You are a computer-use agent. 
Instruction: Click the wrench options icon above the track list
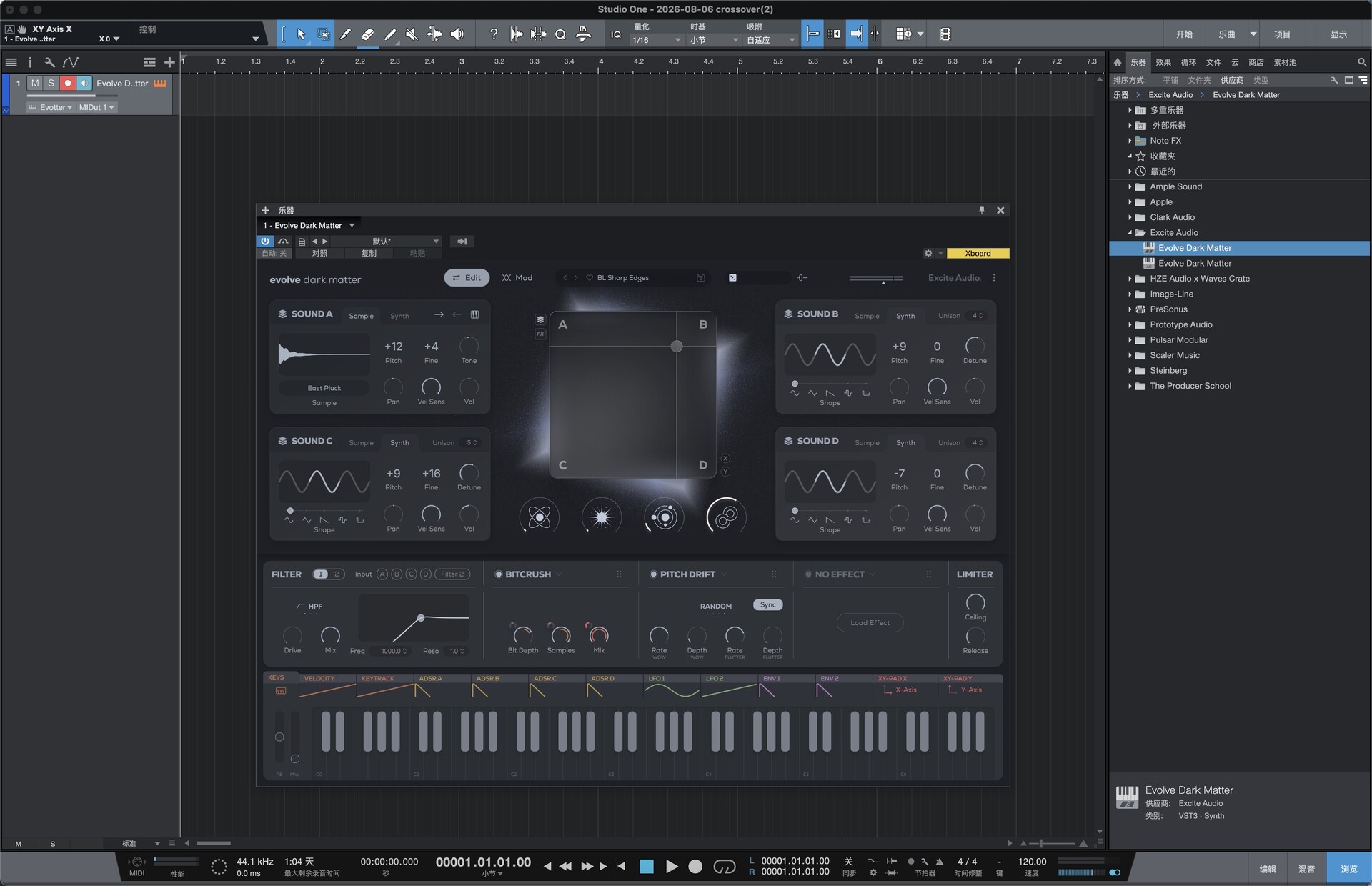tap(49, 62)
